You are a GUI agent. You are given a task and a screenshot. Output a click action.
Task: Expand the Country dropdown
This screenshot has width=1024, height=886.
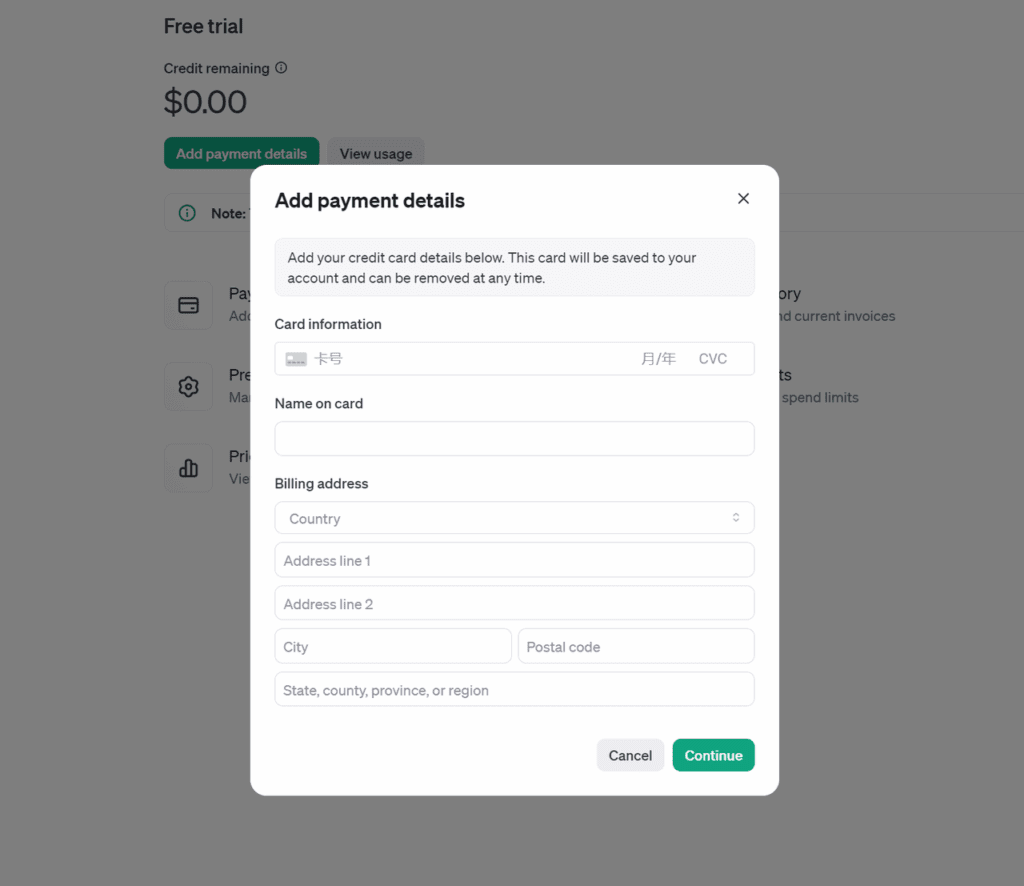(515, 518)
